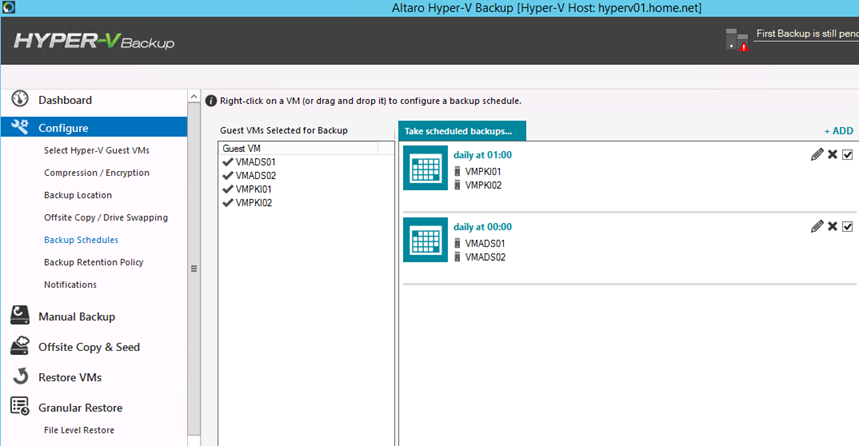
Task: Click + ADD to add a schedule
Action: tap(839, 131)
